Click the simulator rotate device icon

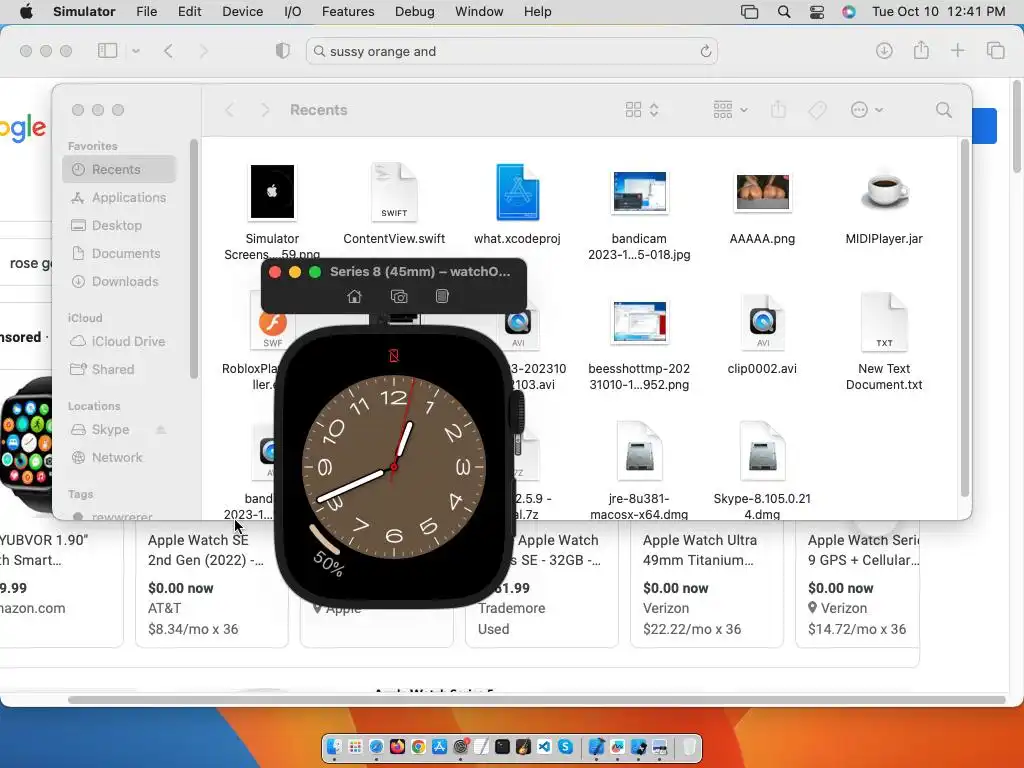(x=442, y=296)
